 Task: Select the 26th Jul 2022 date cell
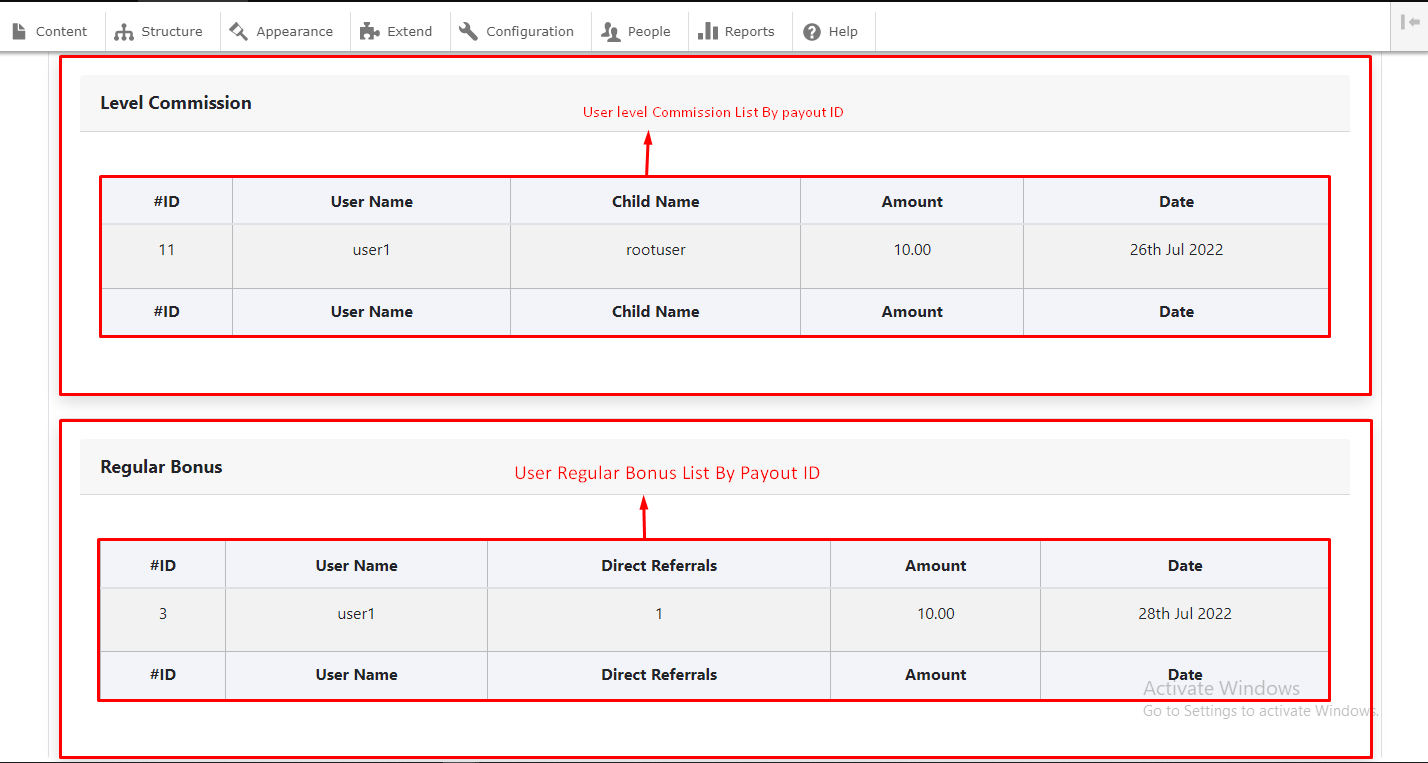pyautogui.click(x=1176, y=250)
